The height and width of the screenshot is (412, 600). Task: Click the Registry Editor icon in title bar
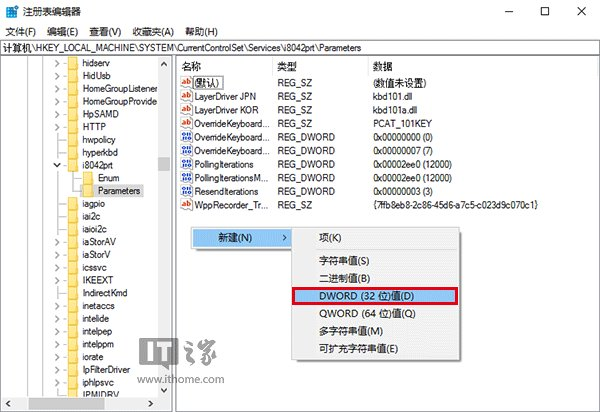[x=11, y=11]
